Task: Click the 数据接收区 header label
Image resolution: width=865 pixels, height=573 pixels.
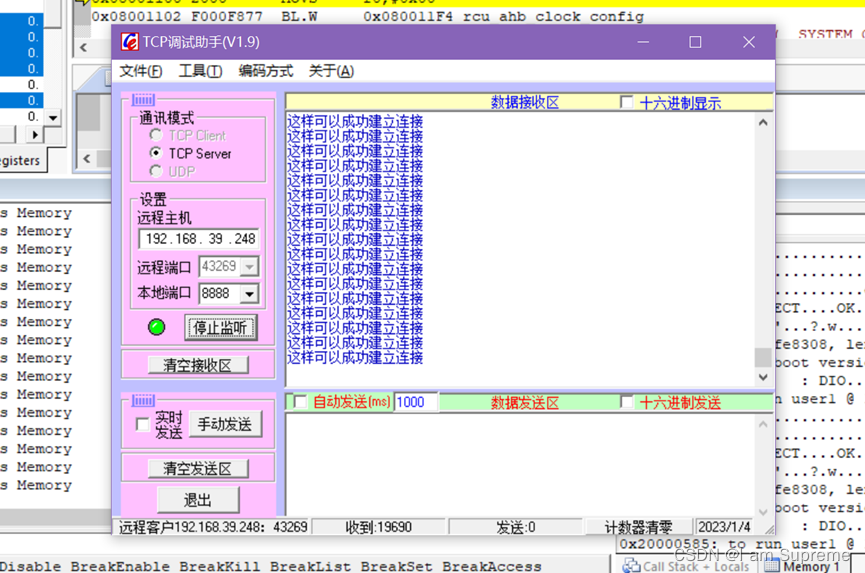Action: (525, 102)
